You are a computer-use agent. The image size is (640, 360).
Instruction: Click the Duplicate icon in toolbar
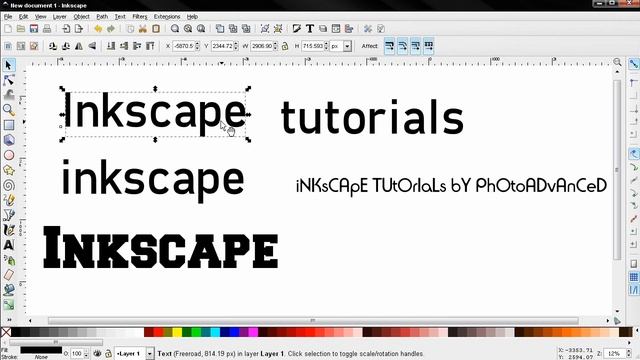[x=220, y=29]
